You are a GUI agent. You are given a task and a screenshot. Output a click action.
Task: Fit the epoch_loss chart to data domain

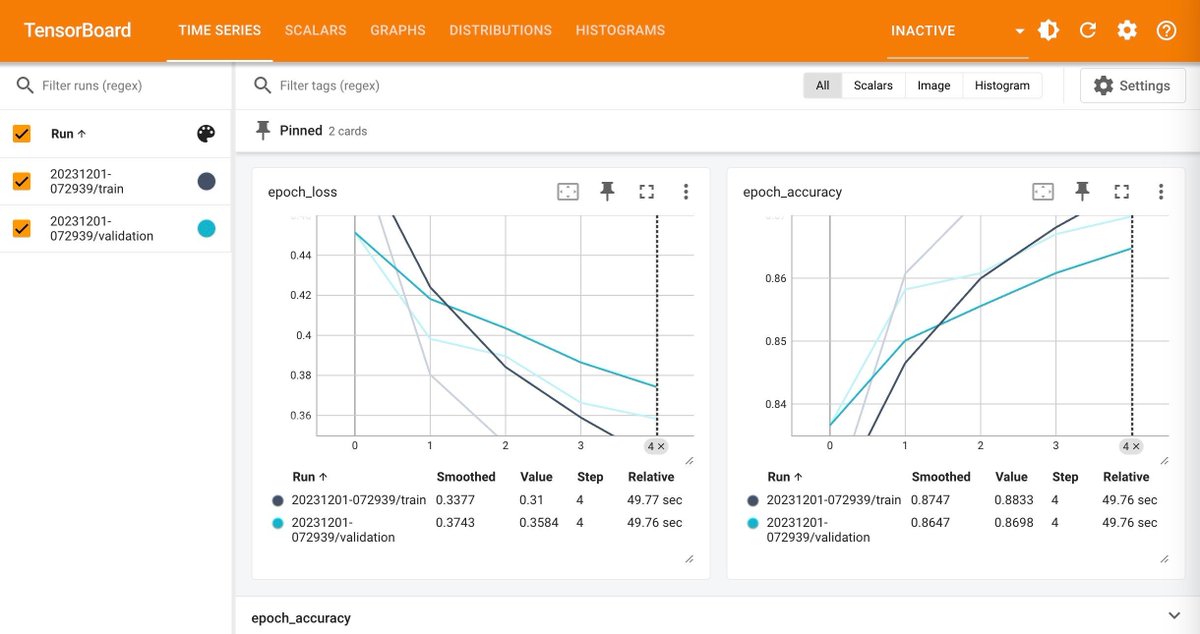(x=567, y=191)
